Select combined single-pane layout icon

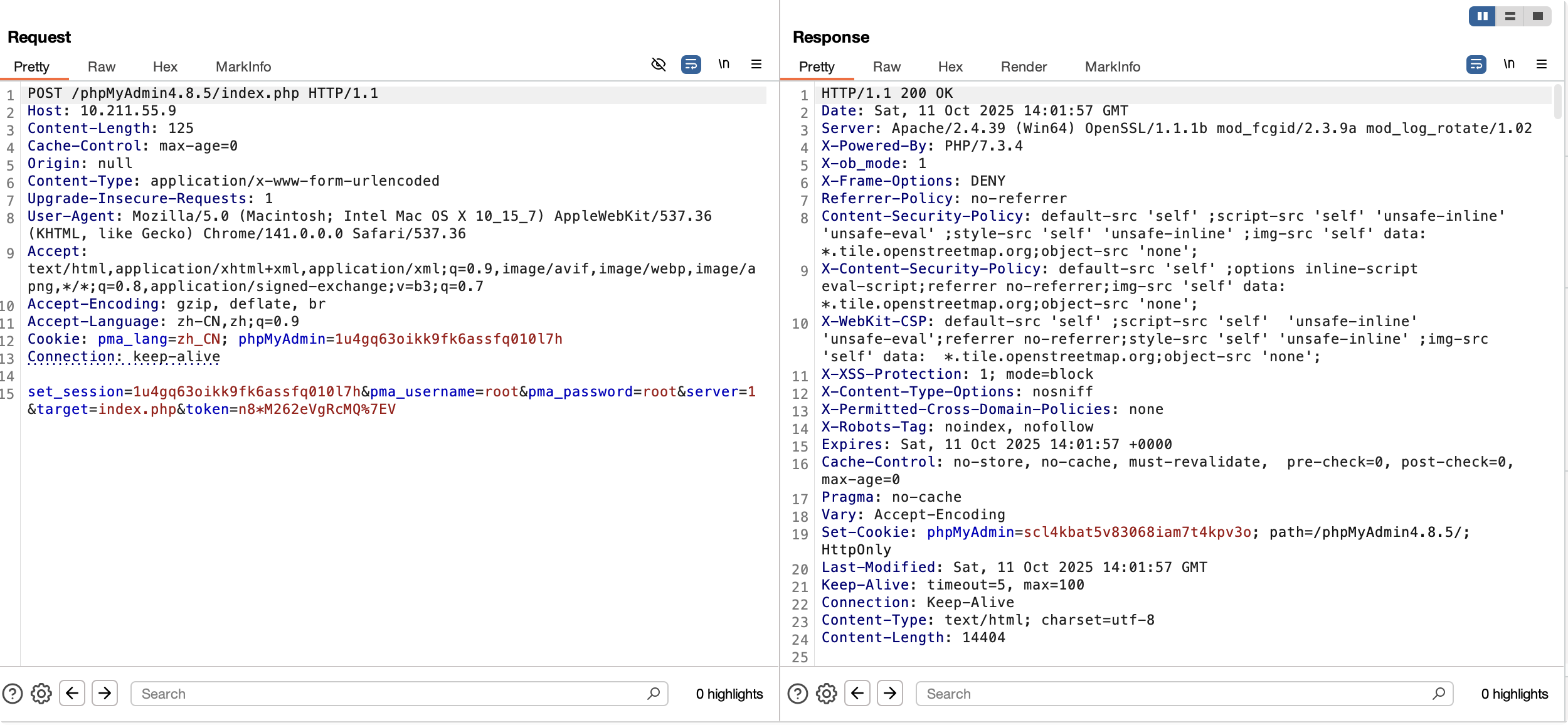point(1537,16)
